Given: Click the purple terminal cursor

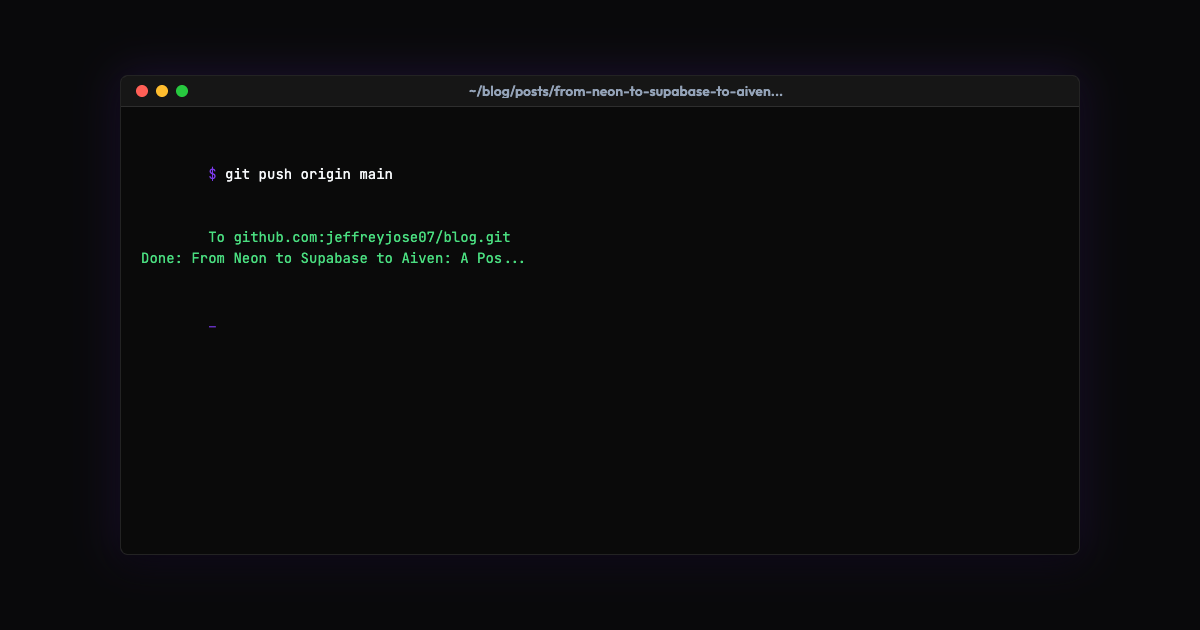Looking at the screenshot, I should tap(212, 326).
